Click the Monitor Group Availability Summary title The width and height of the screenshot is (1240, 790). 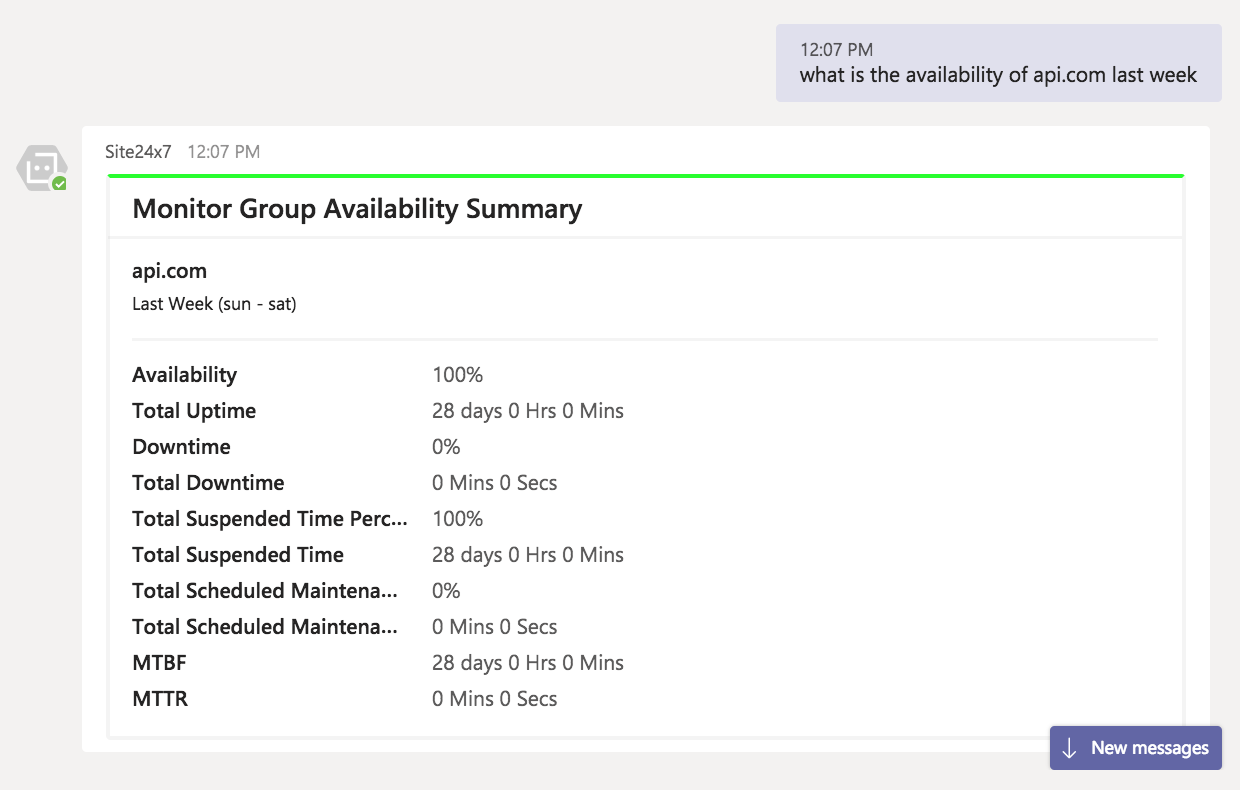pos(357,209)
